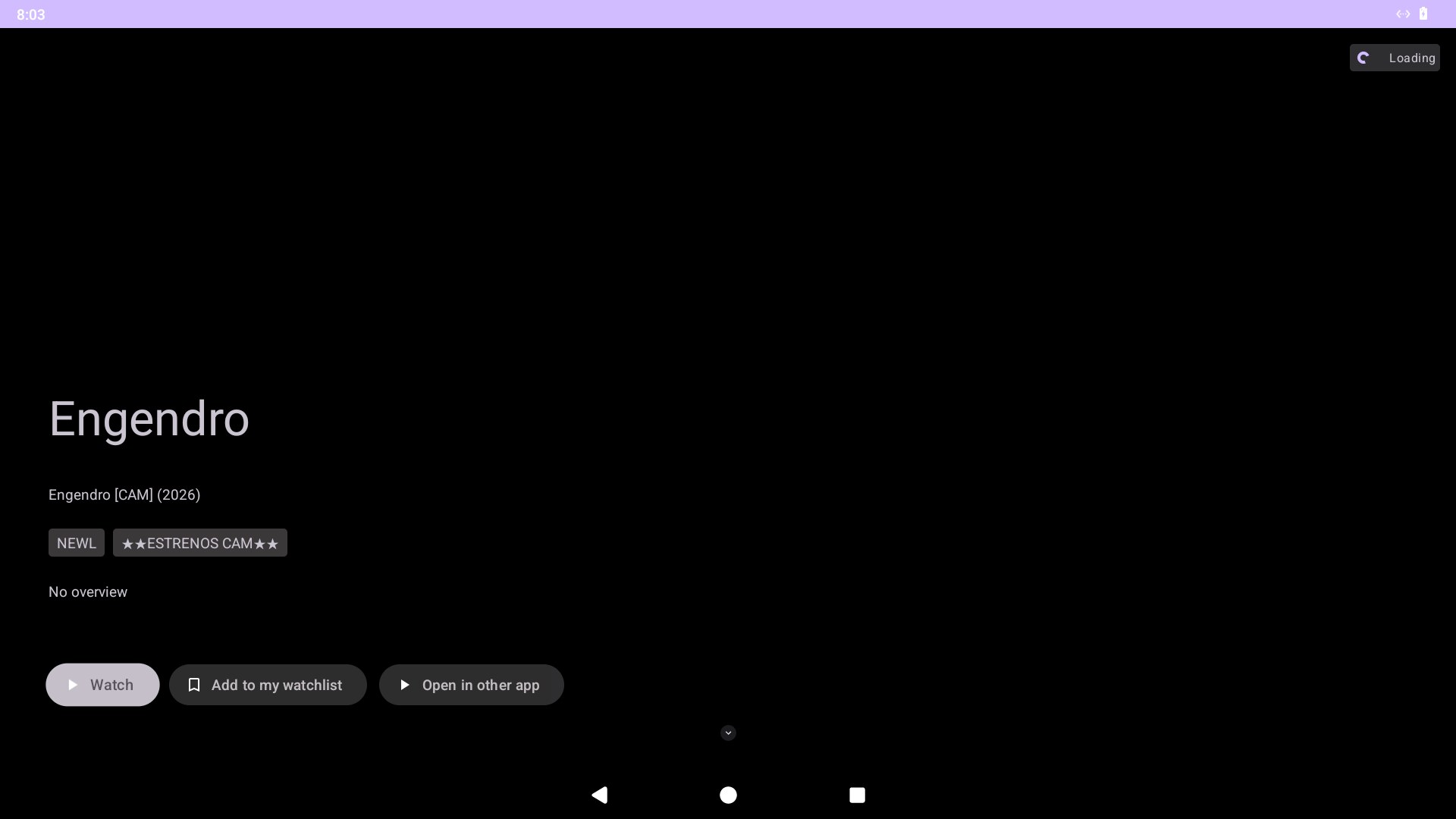Tap the battery icon in status bar
This screenshot has height=819, width=1456.
(x=1423, y=14)
